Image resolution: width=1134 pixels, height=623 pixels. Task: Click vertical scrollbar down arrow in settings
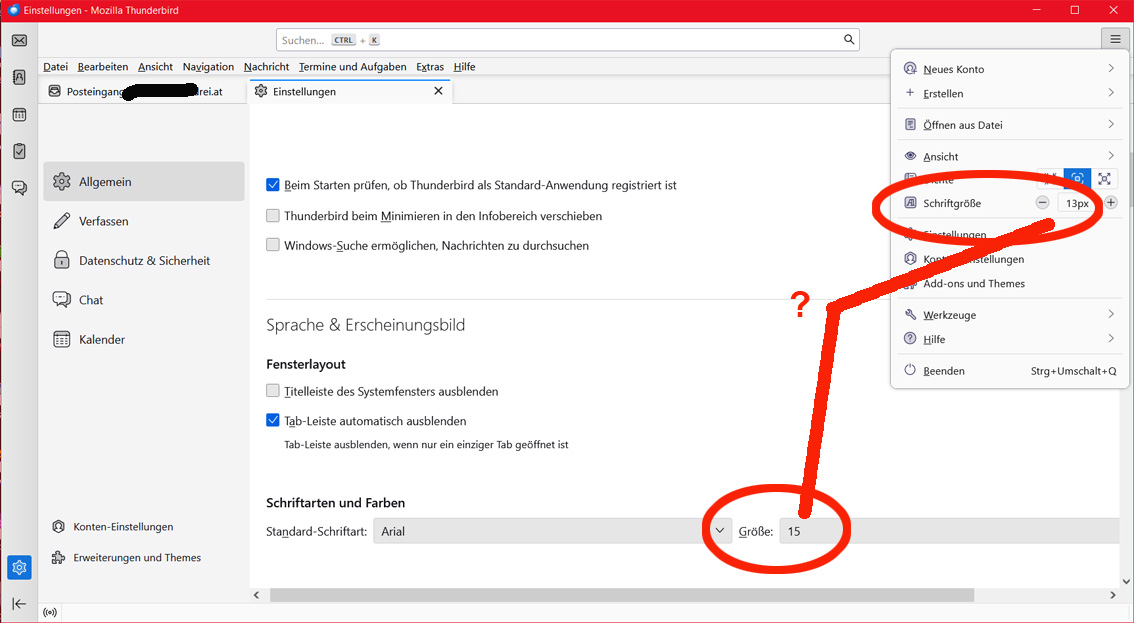1126,581
